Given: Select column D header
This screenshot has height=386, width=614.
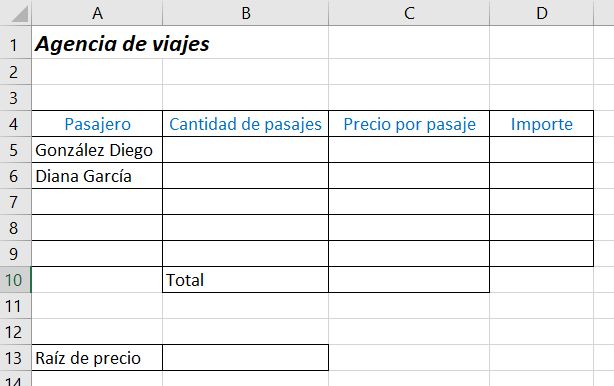Looking at the screenshot, I should [542, 13].
